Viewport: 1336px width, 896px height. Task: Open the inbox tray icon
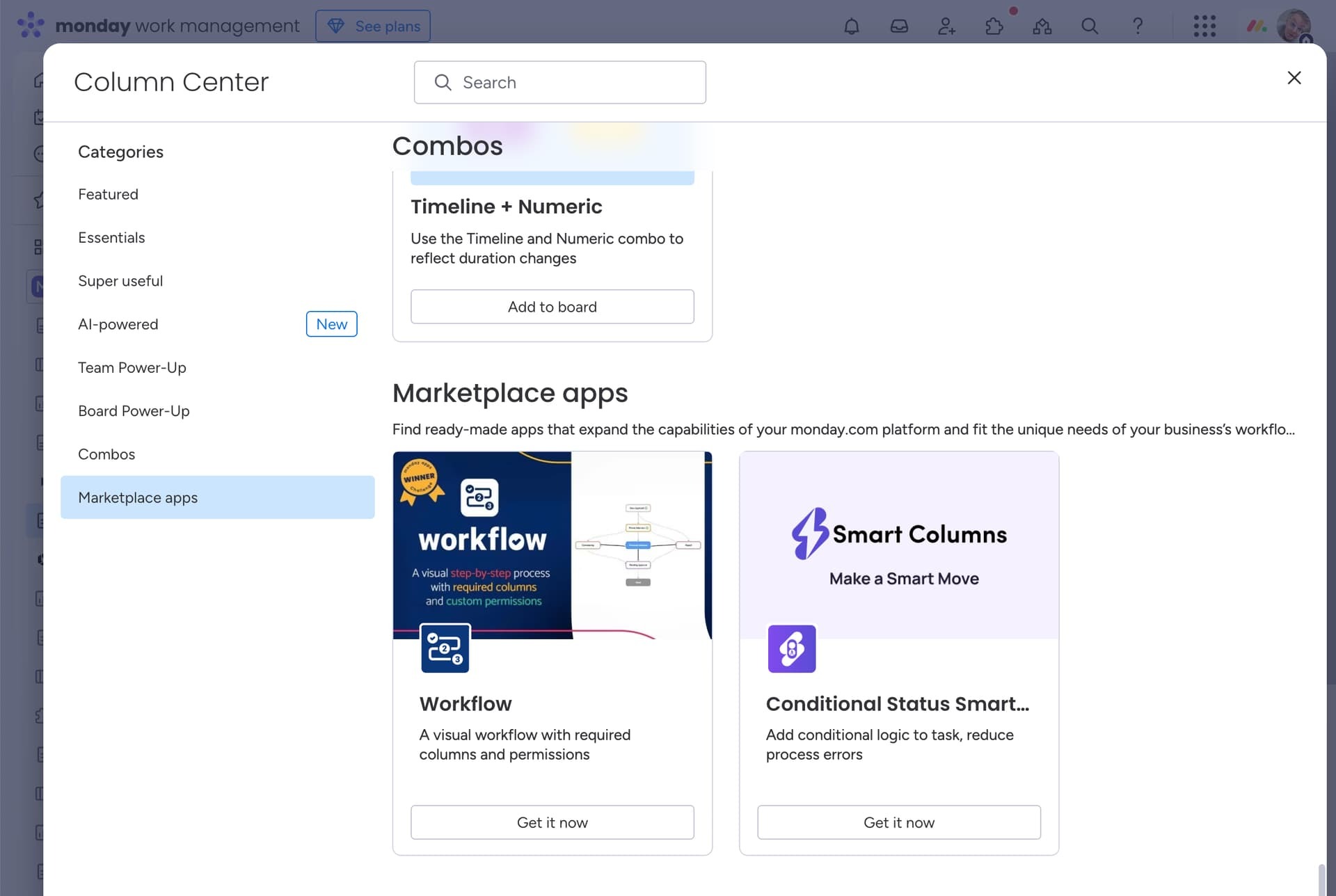899,26
